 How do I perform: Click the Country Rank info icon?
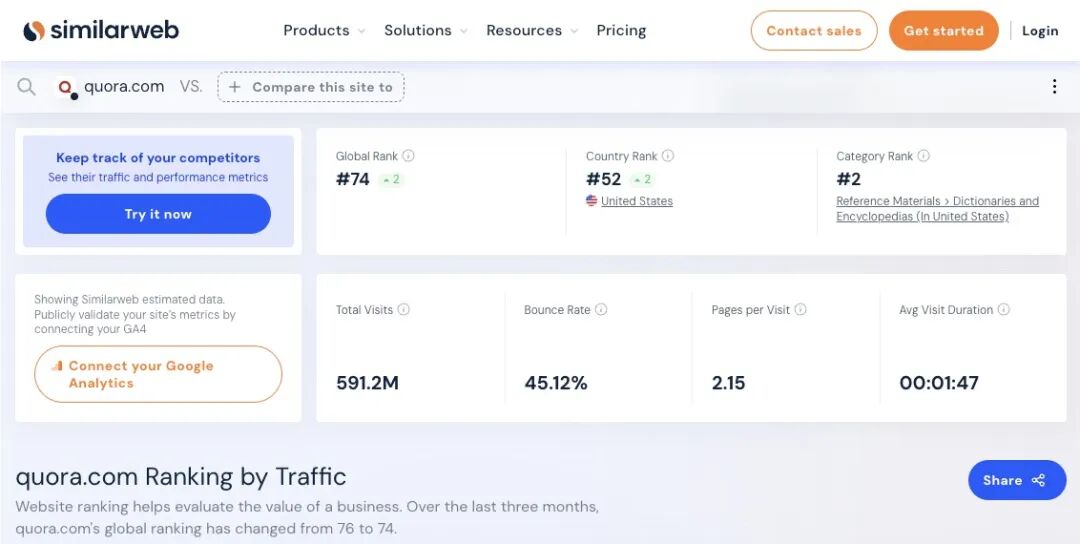coord(668,156)
